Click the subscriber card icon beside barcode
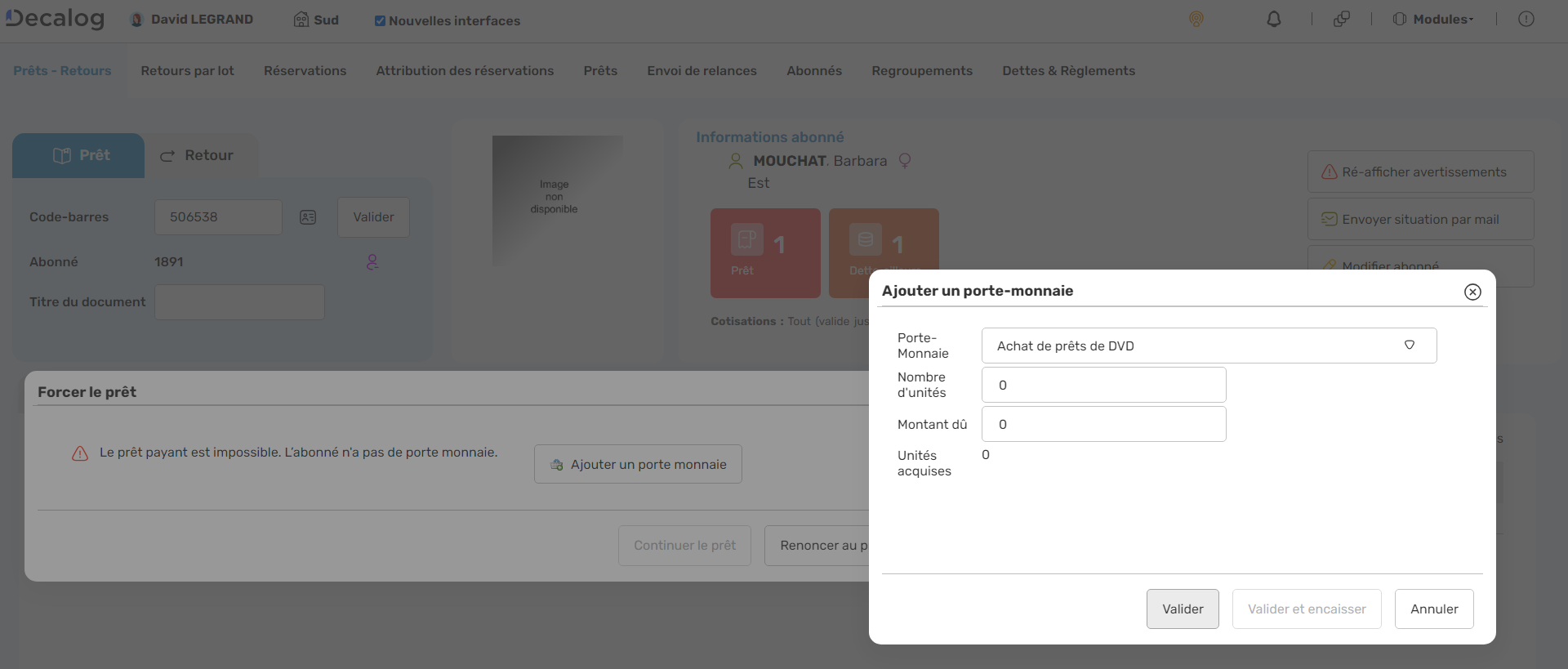The image size is (1568, 669). 308,217
